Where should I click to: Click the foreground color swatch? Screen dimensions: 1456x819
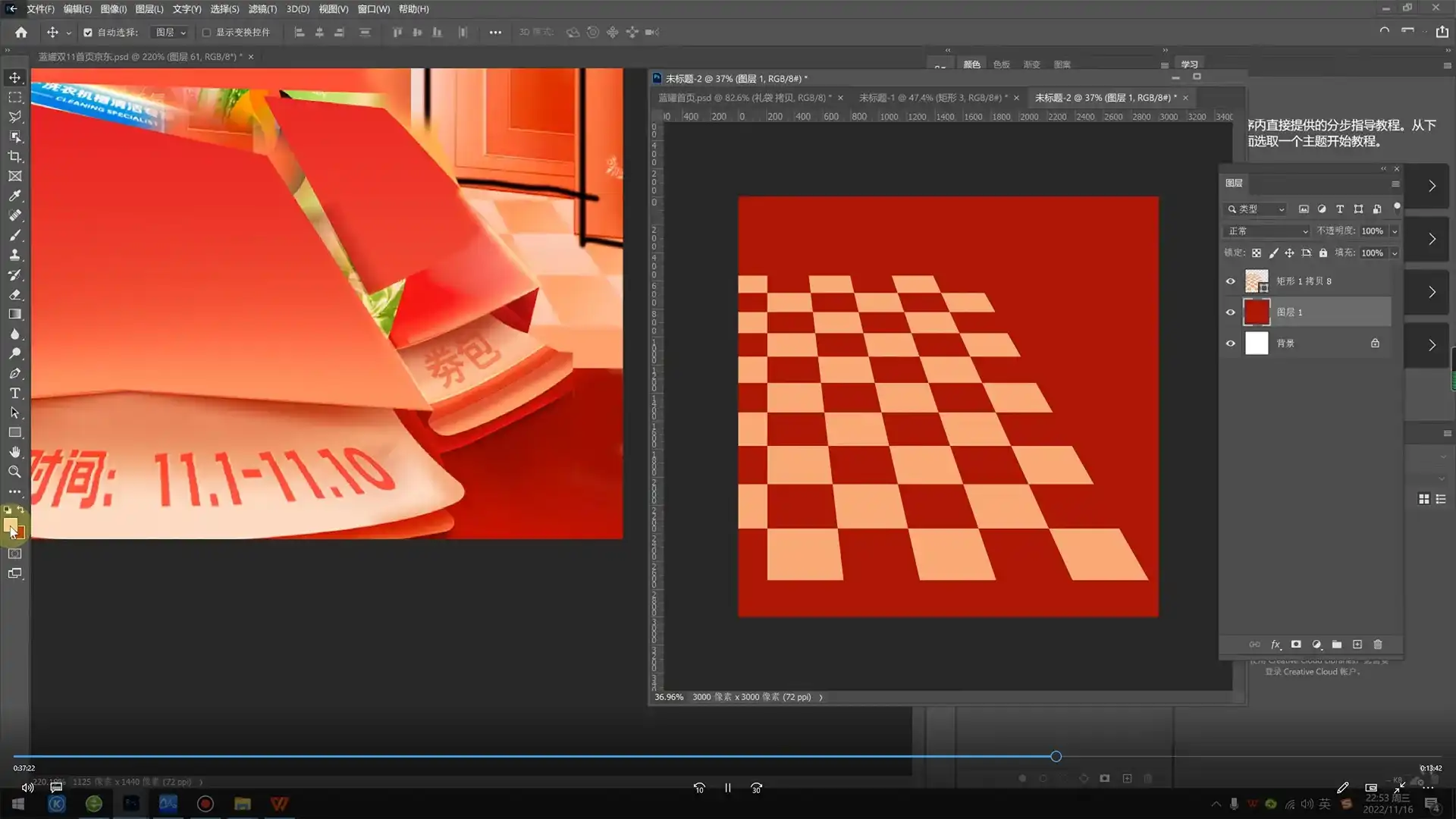click(x=10, y=525)
